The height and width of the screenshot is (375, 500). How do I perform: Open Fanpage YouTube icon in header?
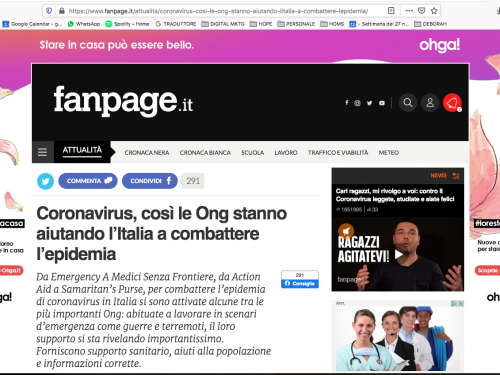tap(382, 103)
